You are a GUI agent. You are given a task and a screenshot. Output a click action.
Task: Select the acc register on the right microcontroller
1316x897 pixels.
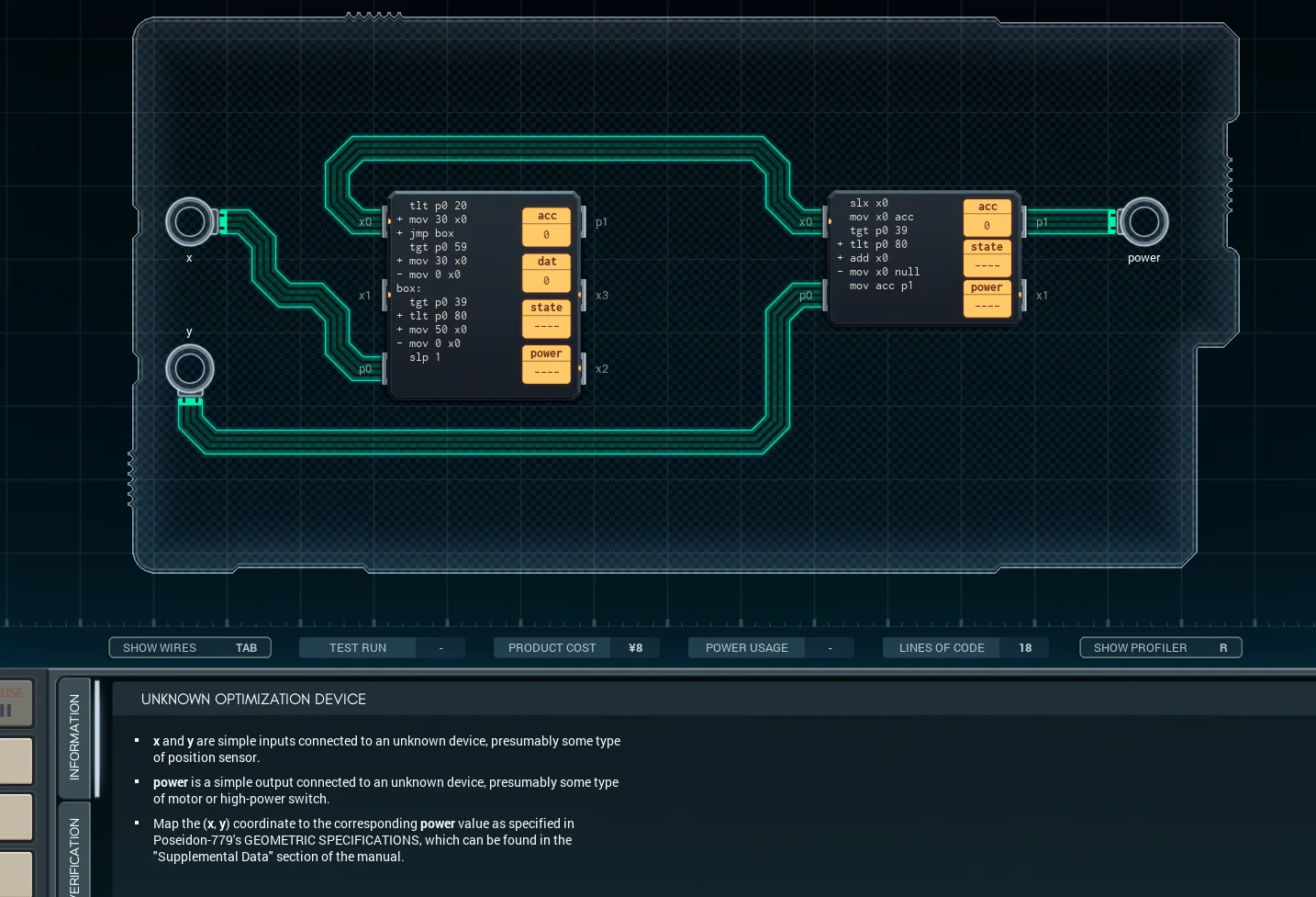click(x=987, y=215)
